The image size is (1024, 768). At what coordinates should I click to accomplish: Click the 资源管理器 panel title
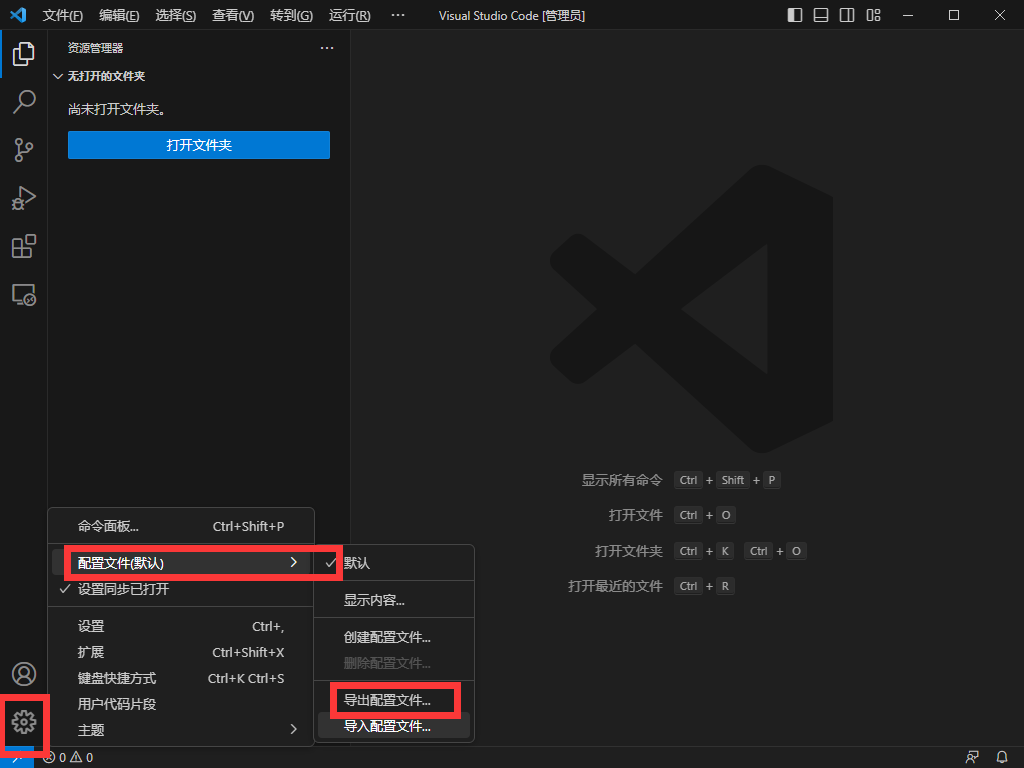95,48
